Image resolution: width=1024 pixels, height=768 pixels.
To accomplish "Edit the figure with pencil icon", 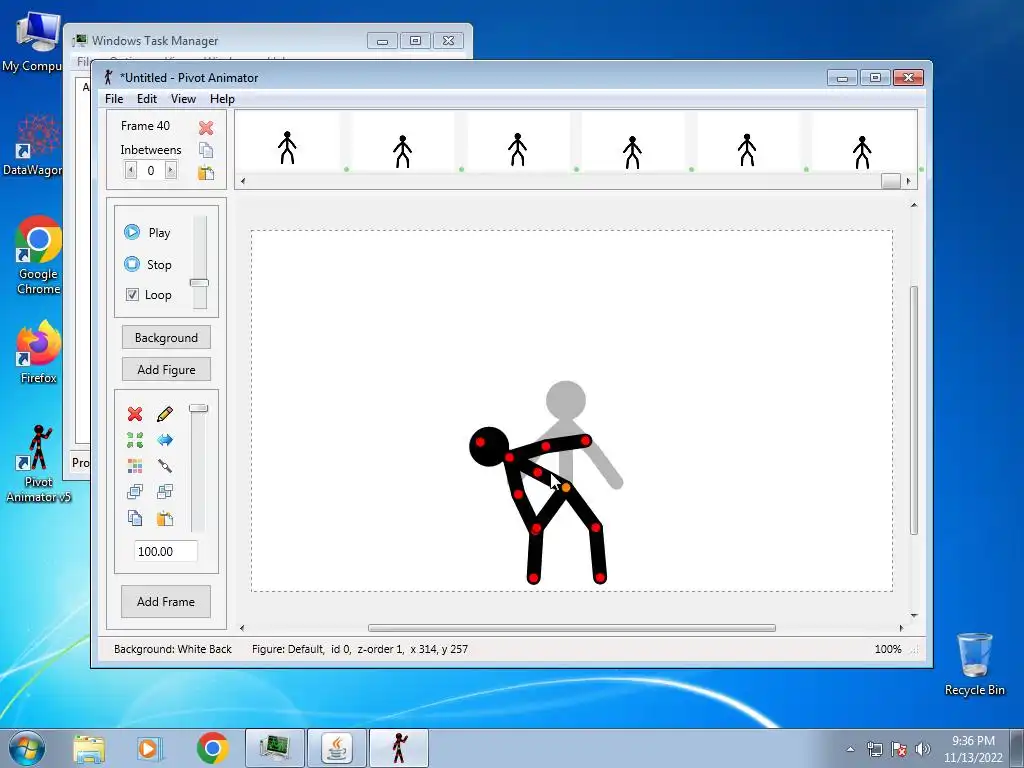I will click(x=165, y=414).
